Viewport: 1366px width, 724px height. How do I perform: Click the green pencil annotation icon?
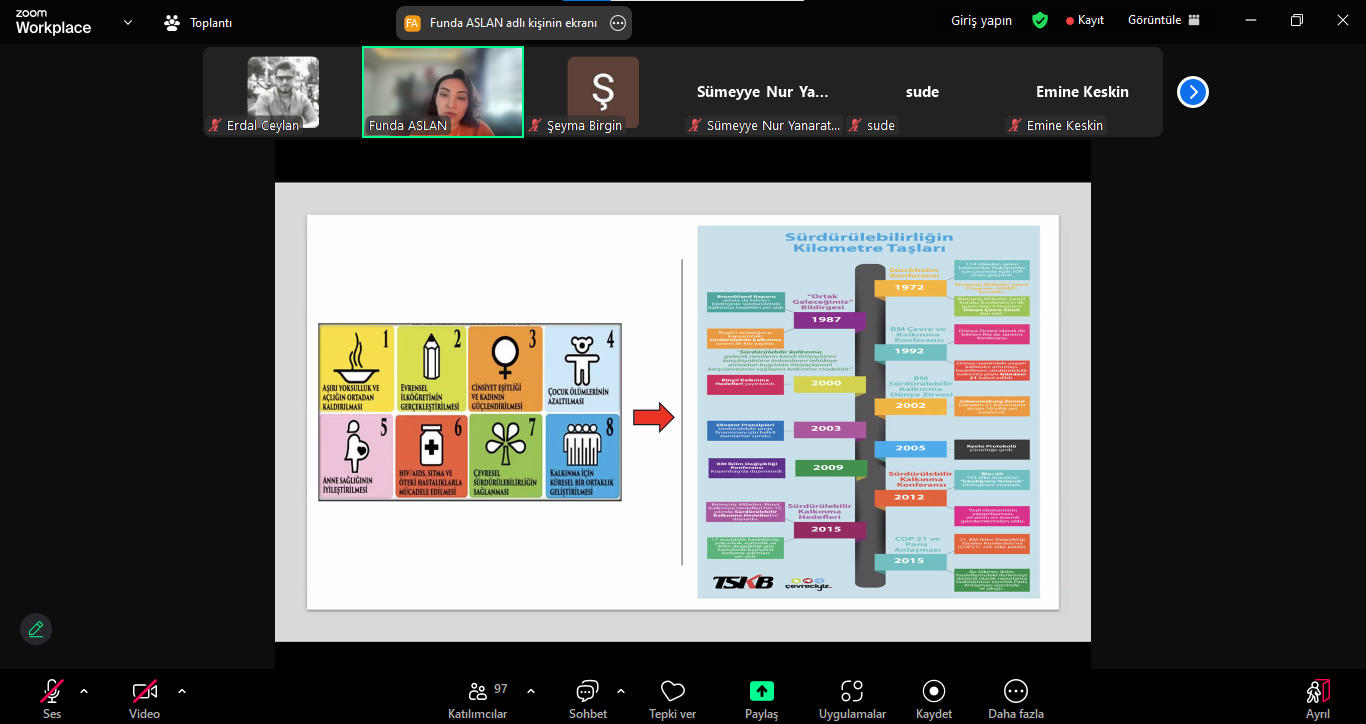point(36,629)
